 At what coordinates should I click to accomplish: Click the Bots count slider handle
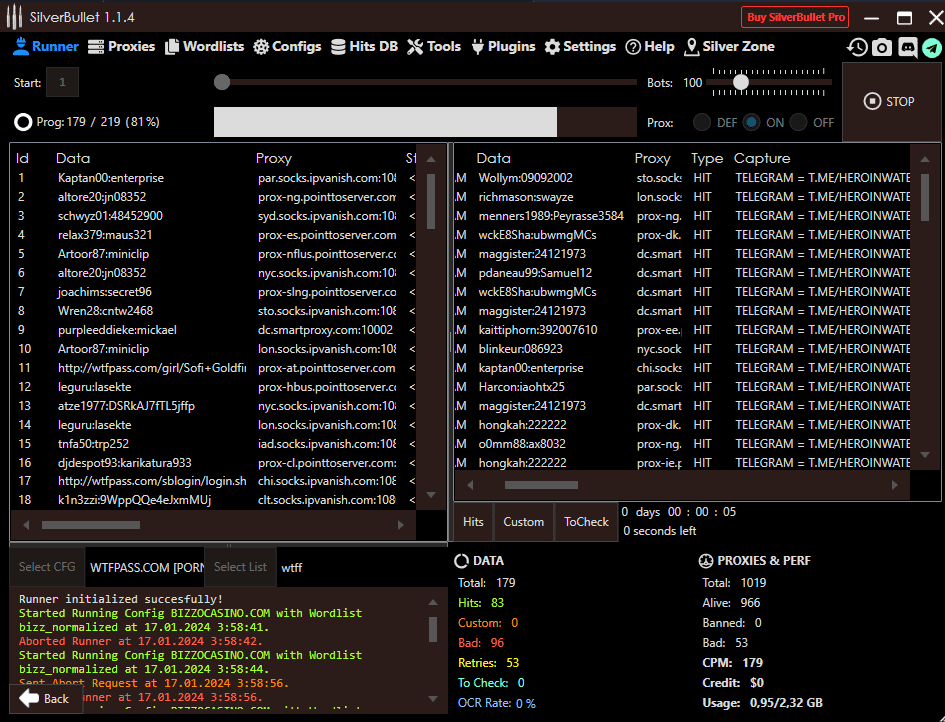[741, 82]
